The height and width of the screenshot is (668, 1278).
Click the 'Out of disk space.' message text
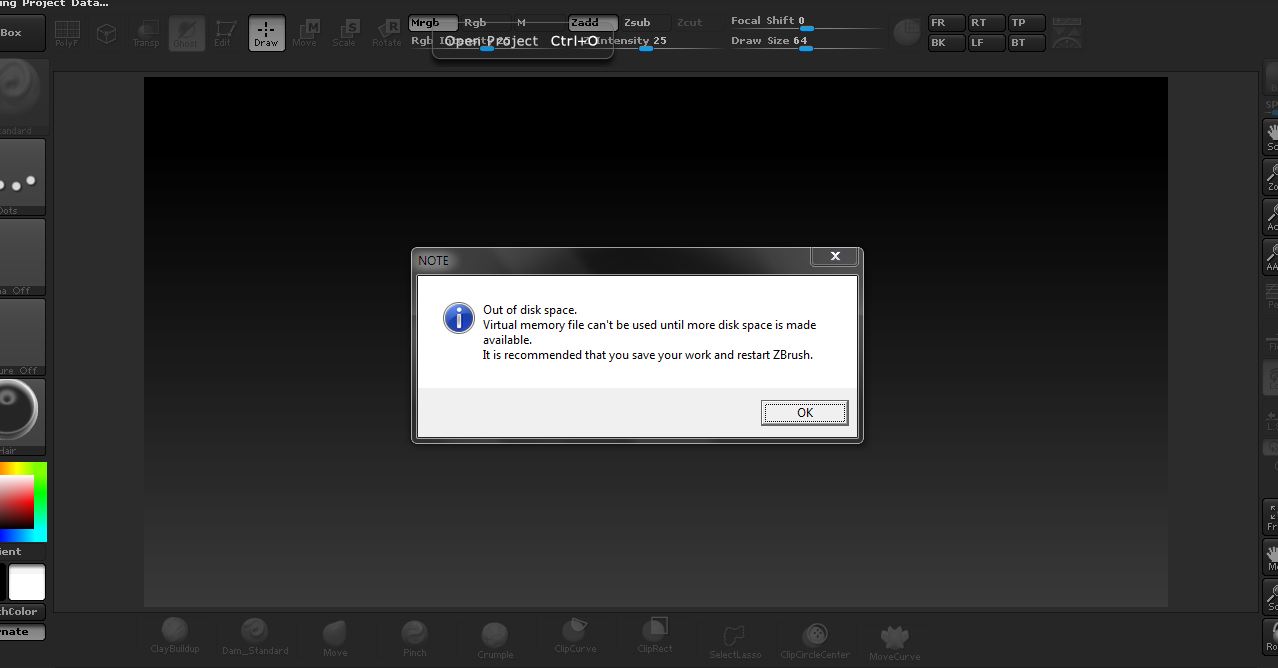coord(530,310)
